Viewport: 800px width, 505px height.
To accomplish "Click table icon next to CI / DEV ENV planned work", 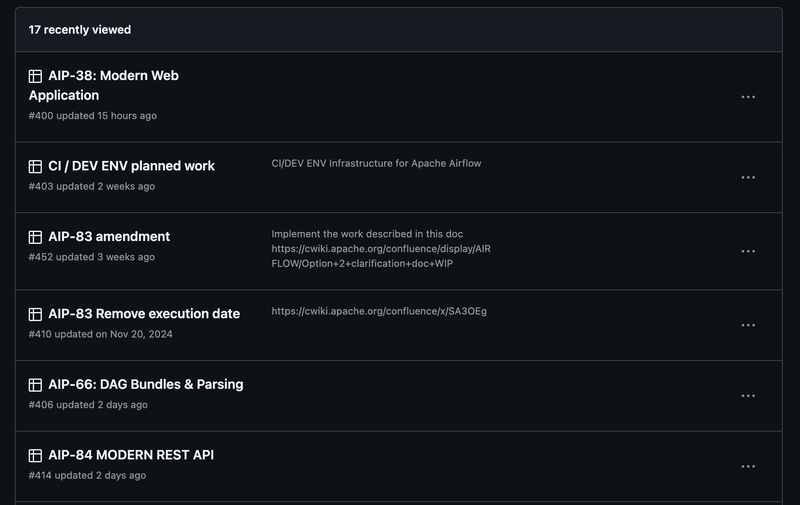I will [x=35, y=167].
